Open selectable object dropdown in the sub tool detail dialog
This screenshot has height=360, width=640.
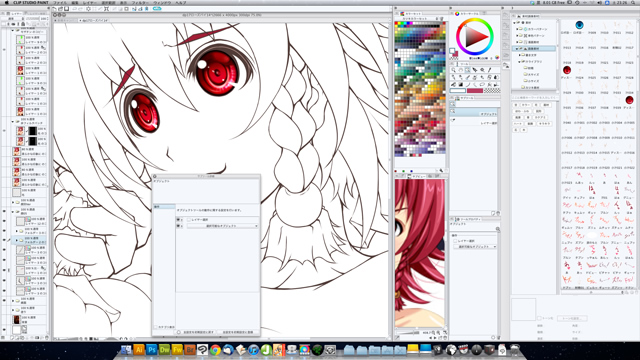point(222,226)
